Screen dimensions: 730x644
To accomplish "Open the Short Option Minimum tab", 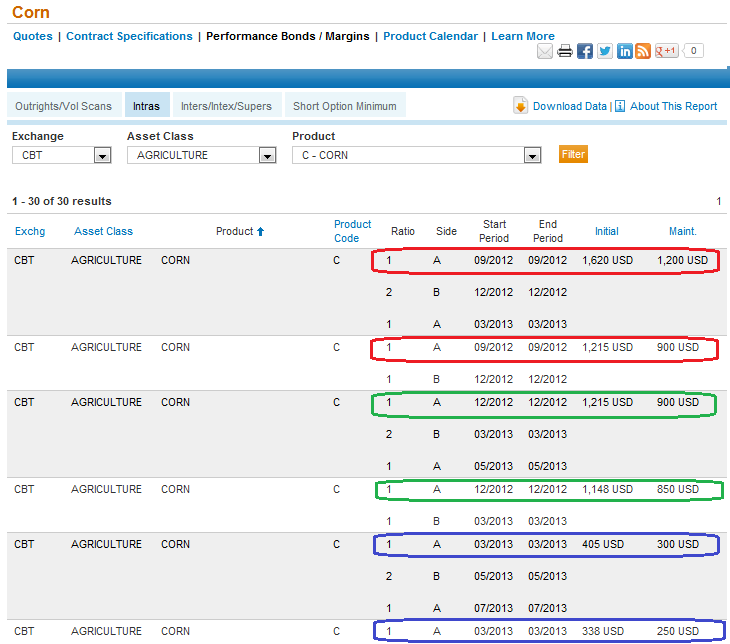I will [344, 106].
